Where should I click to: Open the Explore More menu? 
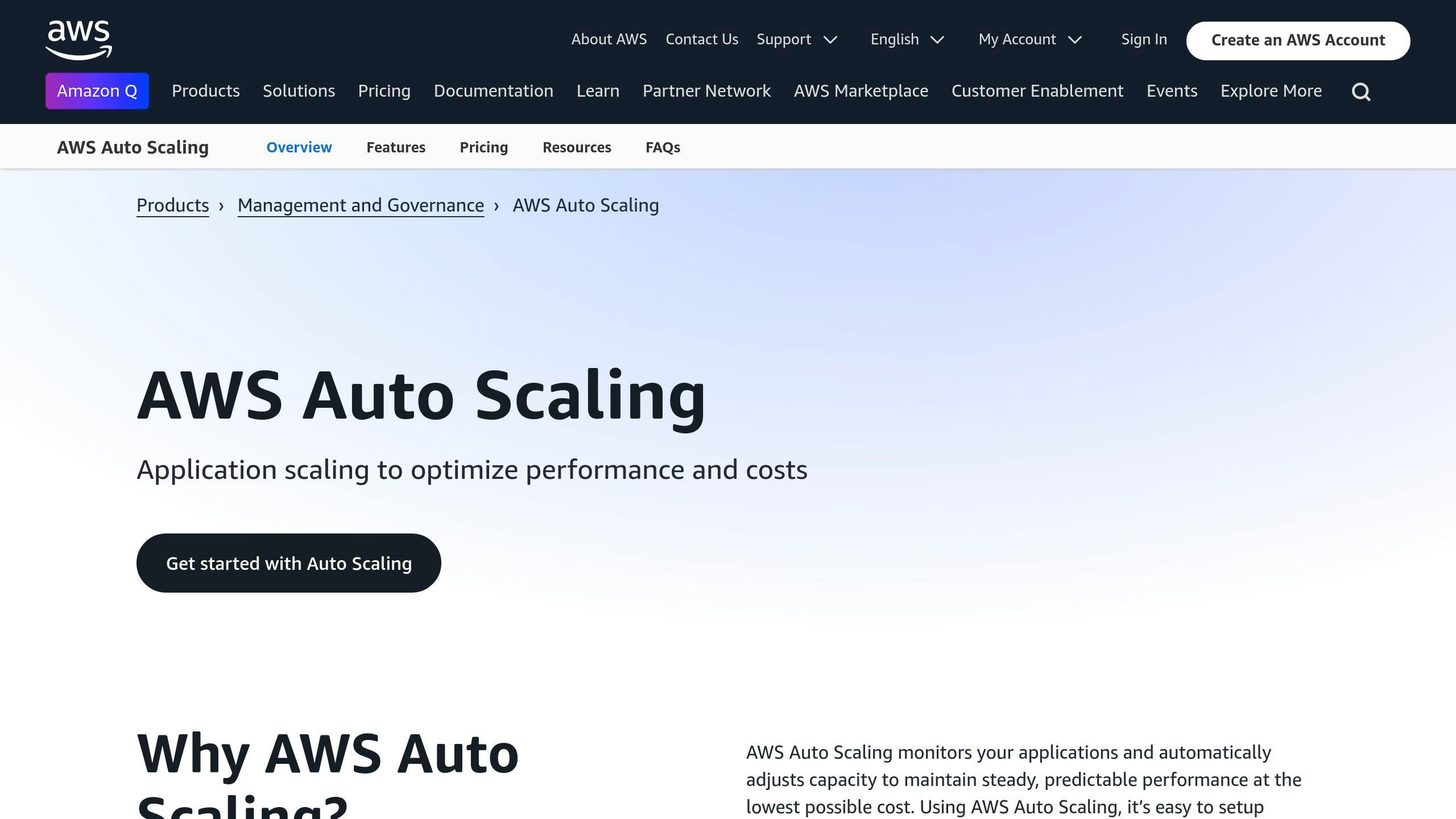pyautogui.click(x=1271, y=91)
